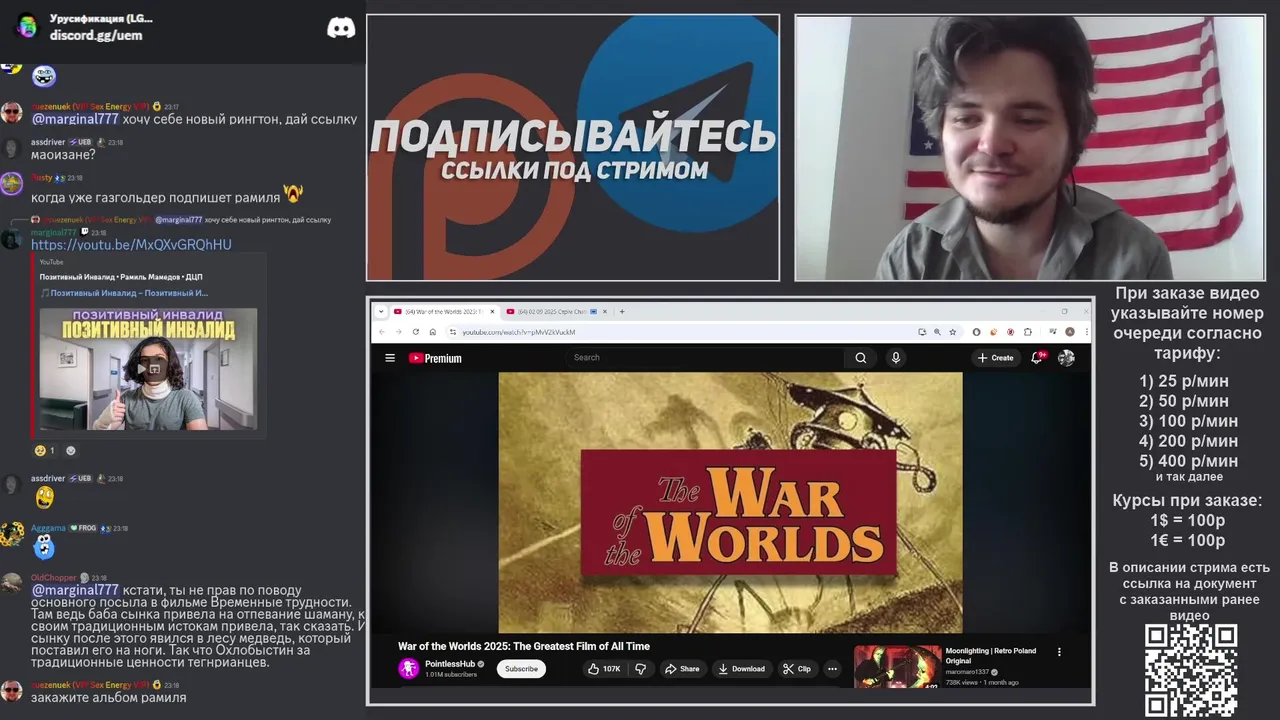Open the browser profile avatar
This screenshot has height=720, width=1280.
pos(1070,332)
